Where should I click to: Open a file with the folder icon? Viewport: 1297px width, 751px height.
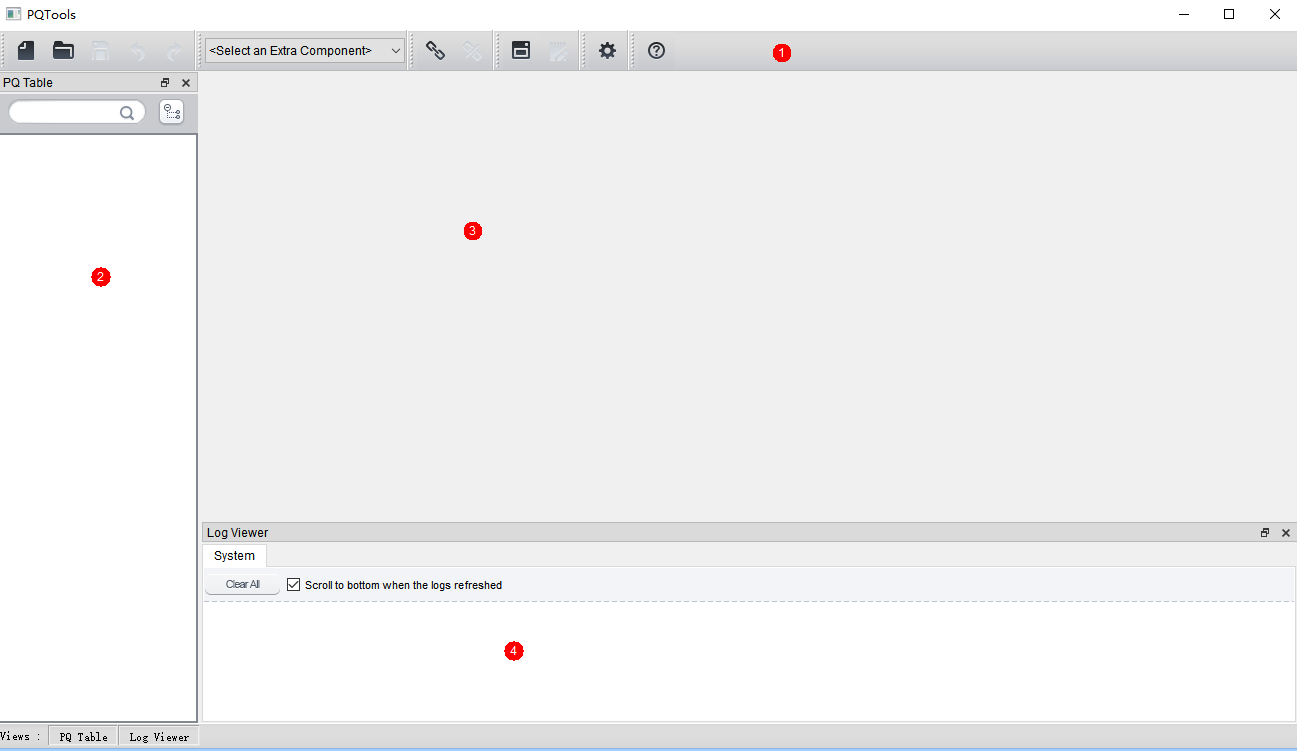pyautogui.click(x=63, y=50)
